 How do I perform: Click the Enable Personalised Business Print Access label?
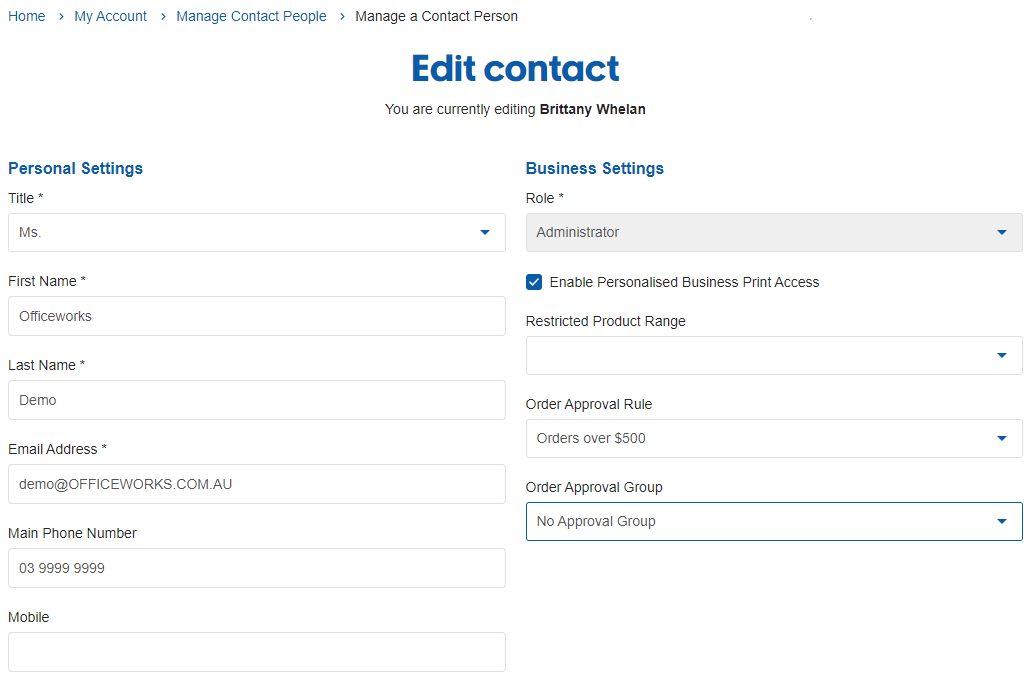coord(684,282)
